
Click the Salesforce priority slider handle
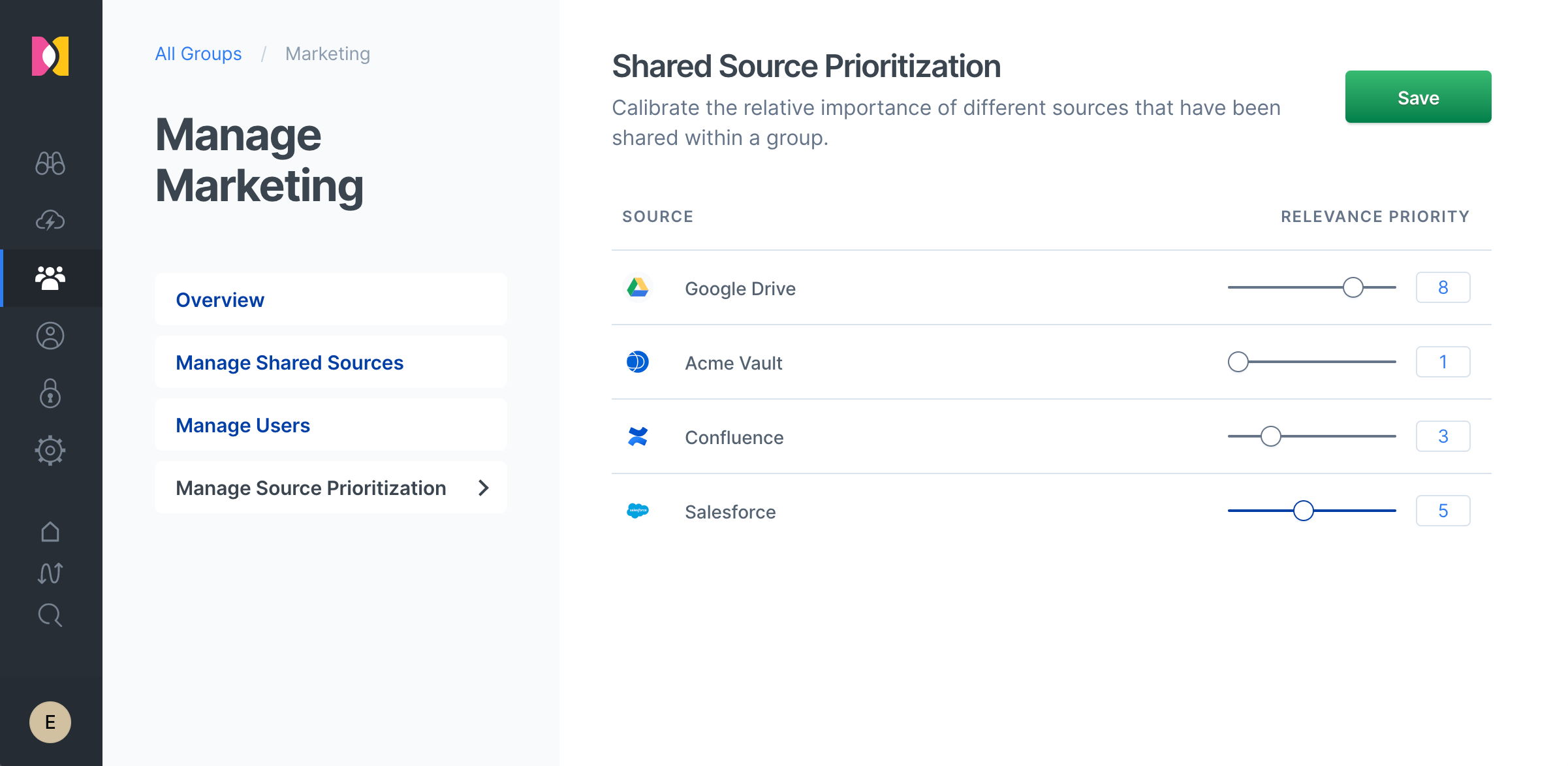(x=1304, y=511)
